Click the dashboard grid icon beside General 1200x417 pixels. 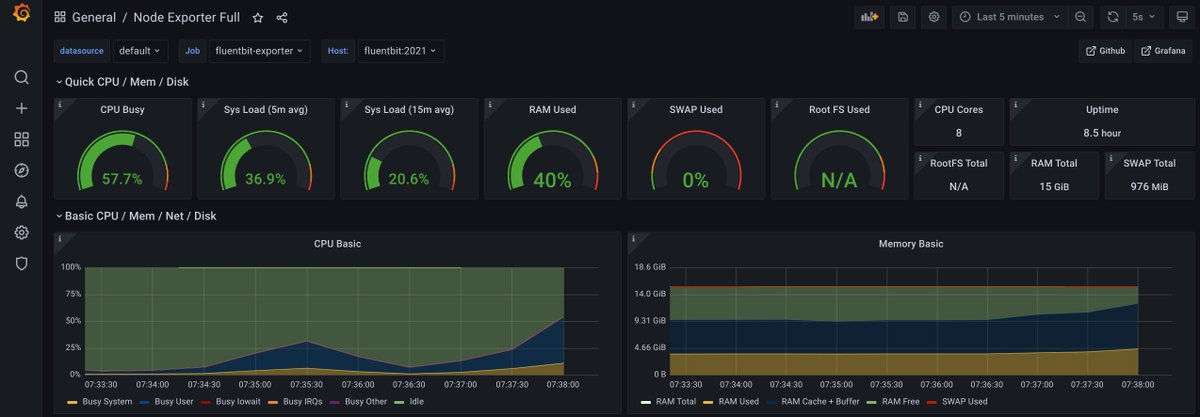[60, 17]
